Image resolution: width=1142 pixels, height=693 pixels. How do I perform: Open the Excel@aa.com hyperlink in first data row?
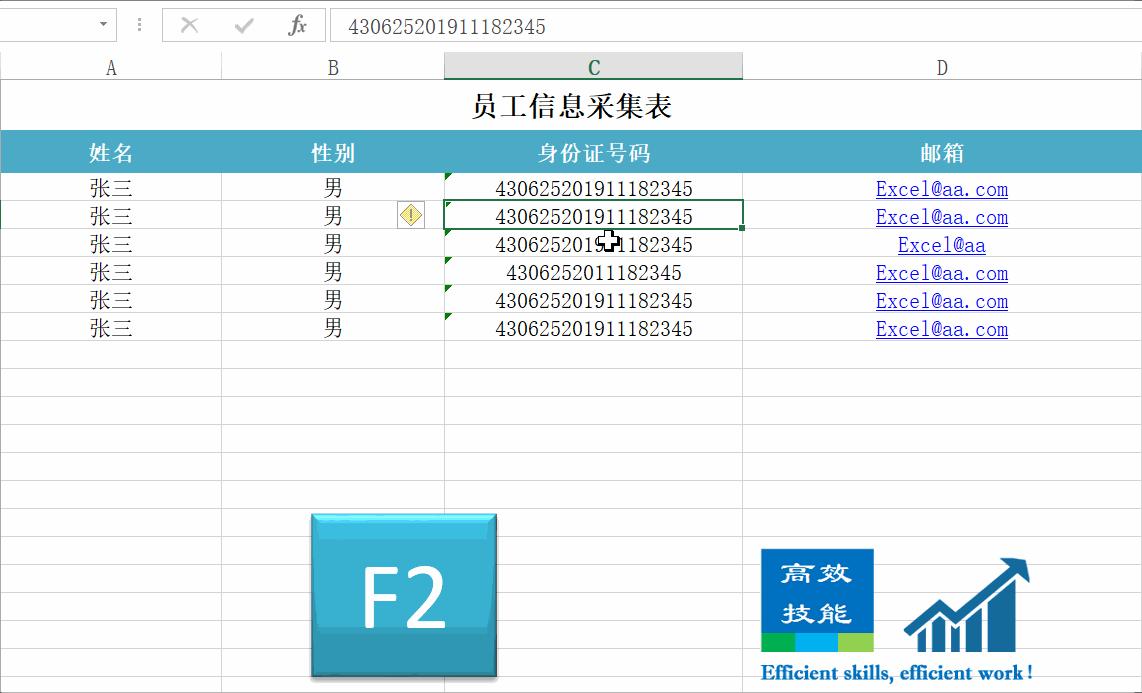(x=941, y=189)
